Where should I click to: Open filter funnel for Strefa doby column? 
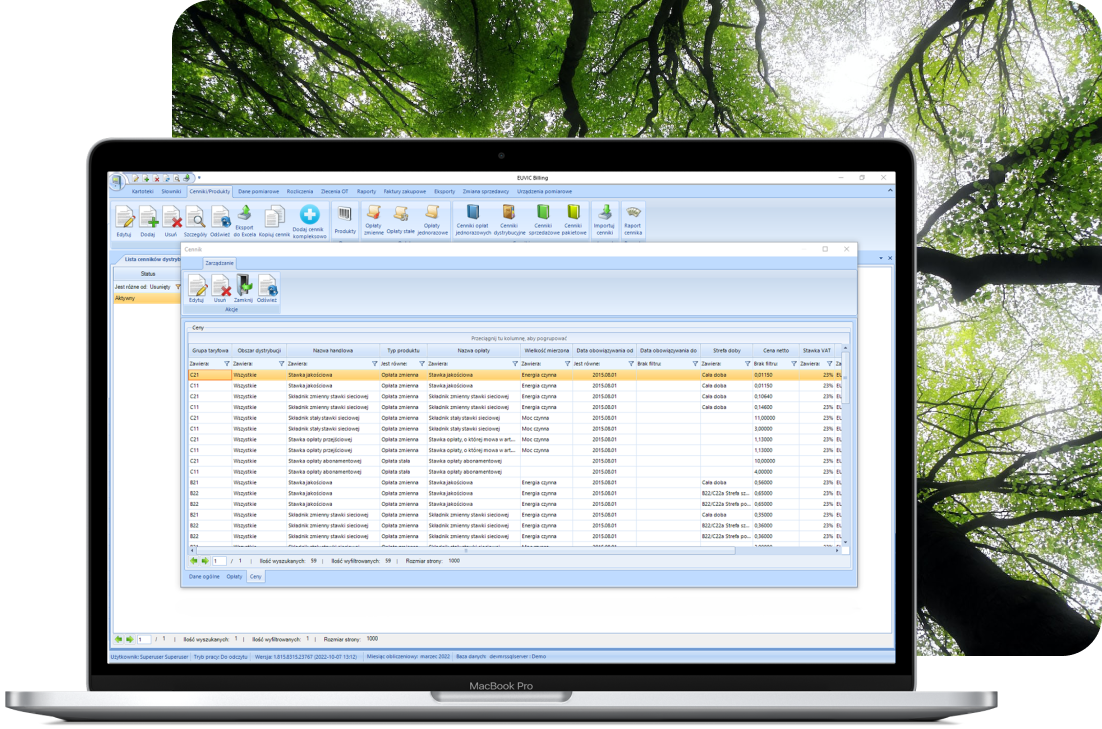point(748,363)
